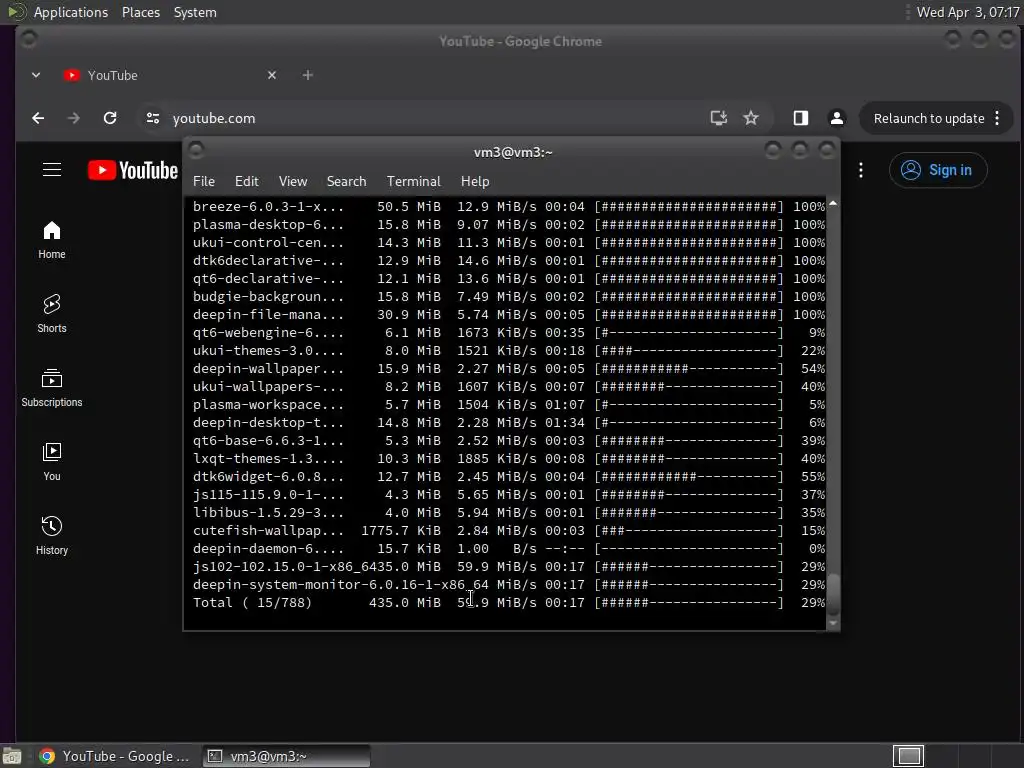The image size is (1024, 768).
Task: Reload the YouTube page
Action: tap(110, 118)
